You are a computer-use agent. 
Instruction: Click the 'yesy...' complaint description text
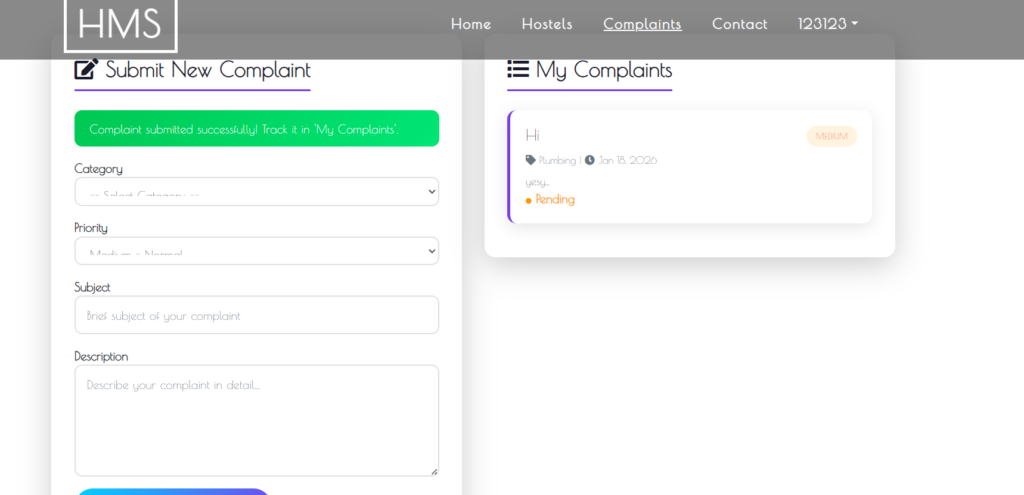point(537,182)
